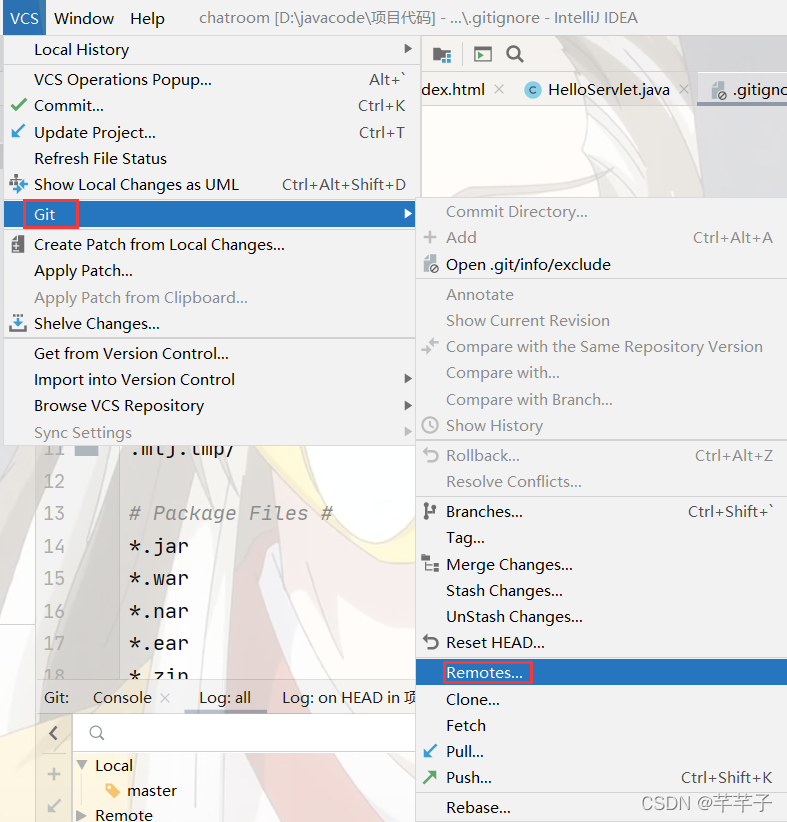787x822 pixels.
Task: Expand Local History submenu
Action: (x=210, y=49)
